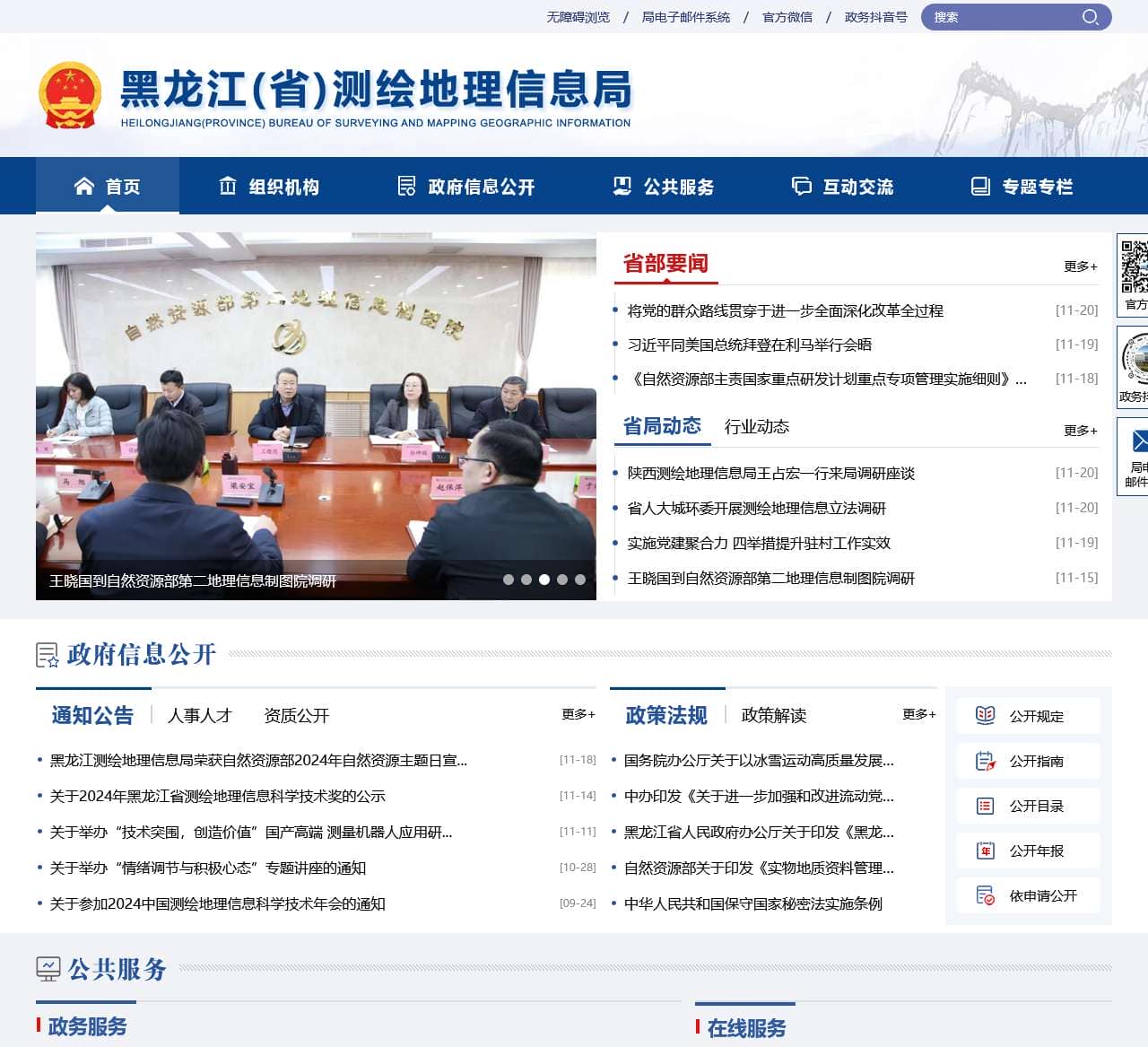Click 更多+ next to 省部要闻
Viewport: 1148px width, 1047px height.
1080,266
